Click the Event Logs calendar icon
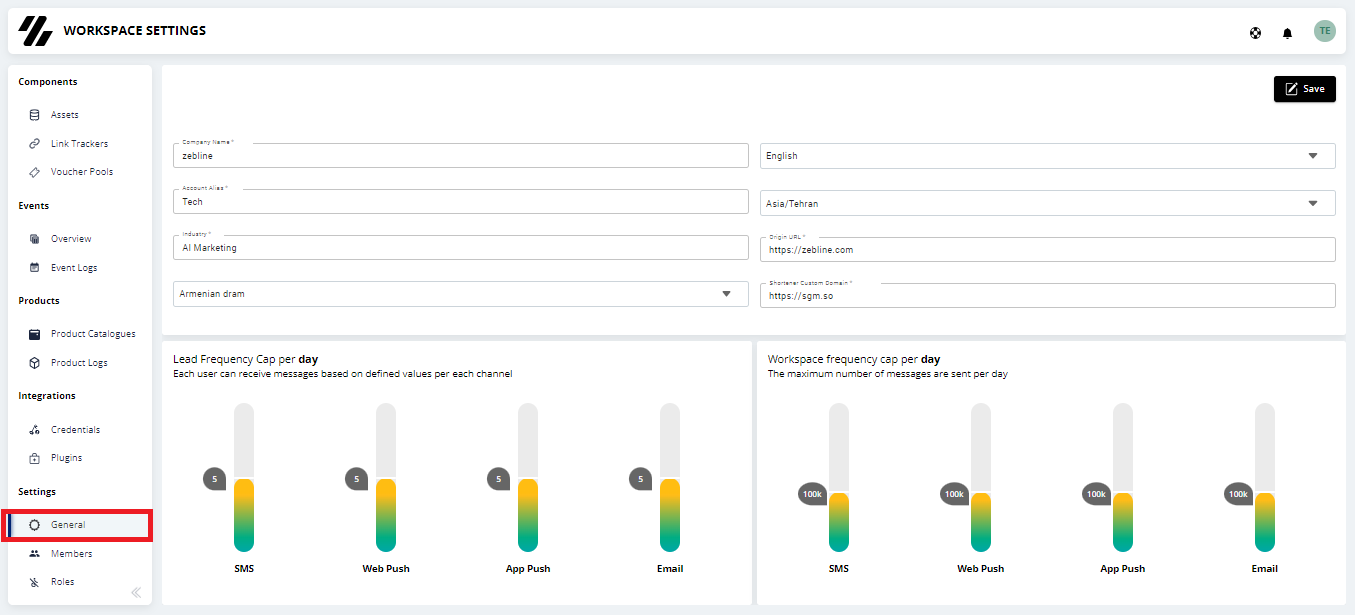 [x=34, y=268]
